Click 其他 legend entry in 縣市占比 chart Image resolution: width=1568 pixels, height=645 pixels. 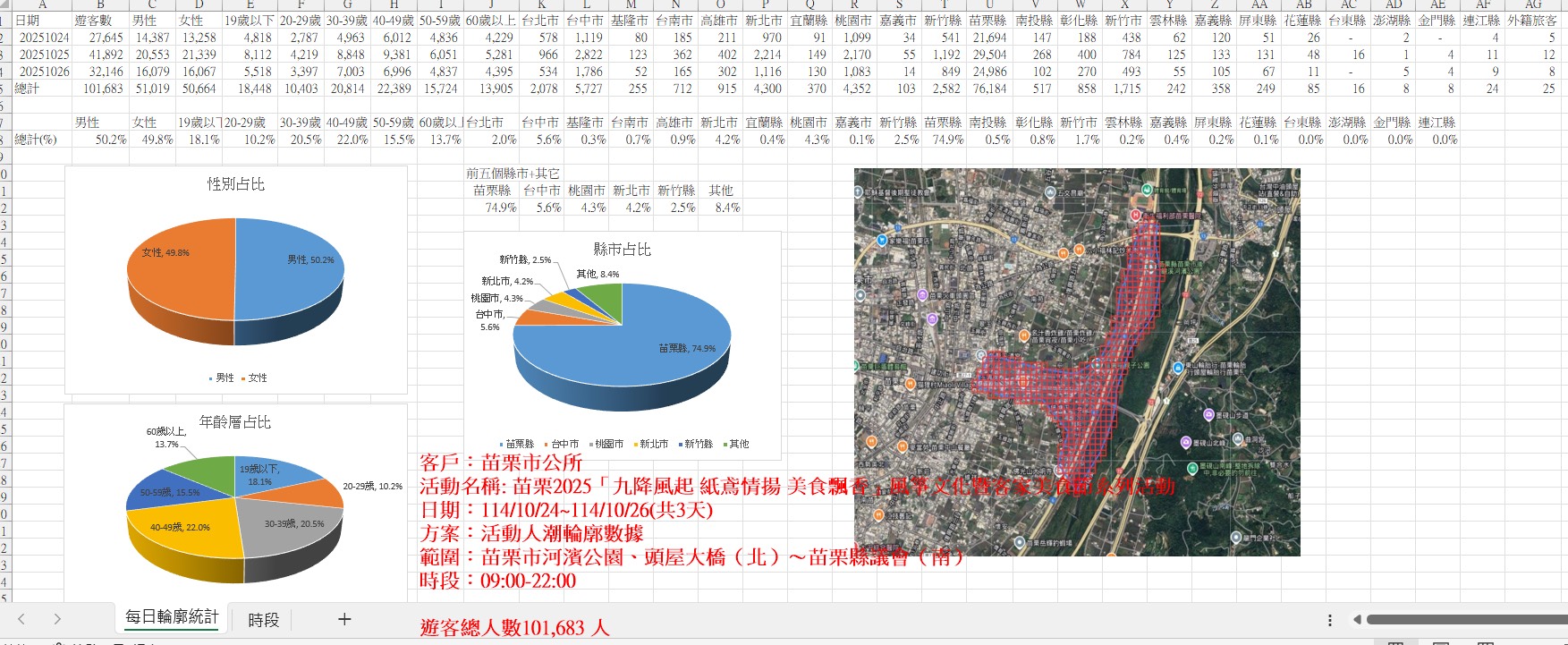[x=735, y=444]
